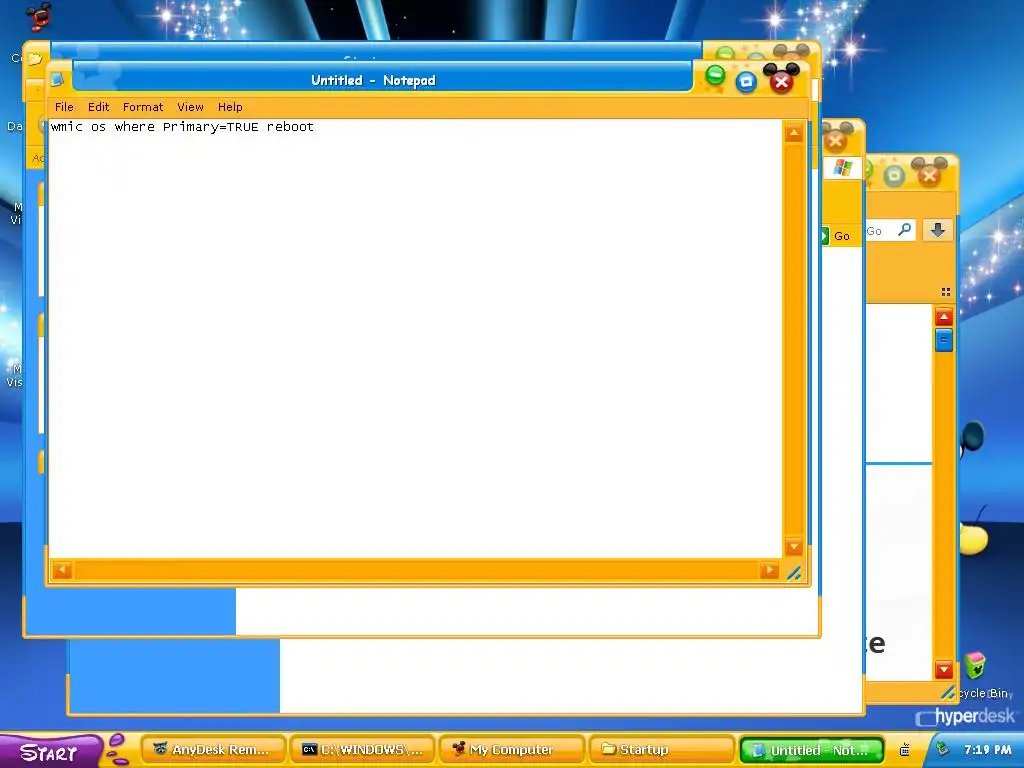The height and width of the screenshot is (768, 1024).
Task: Click the blue scrollbar thumb in browser window
Action: 944,340
